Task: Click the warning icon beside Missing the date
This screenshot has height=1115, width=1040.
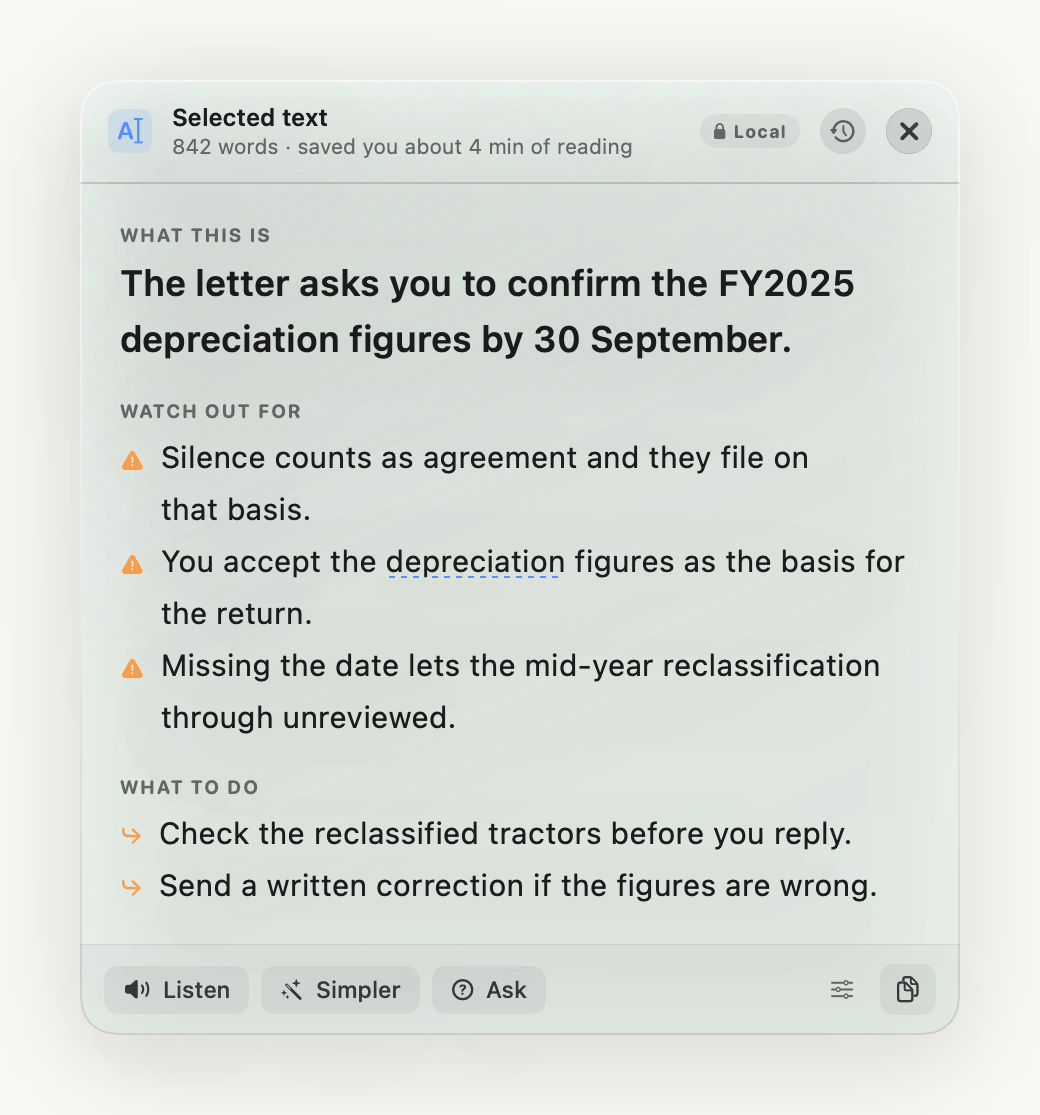Action: (x=132, y=668)
